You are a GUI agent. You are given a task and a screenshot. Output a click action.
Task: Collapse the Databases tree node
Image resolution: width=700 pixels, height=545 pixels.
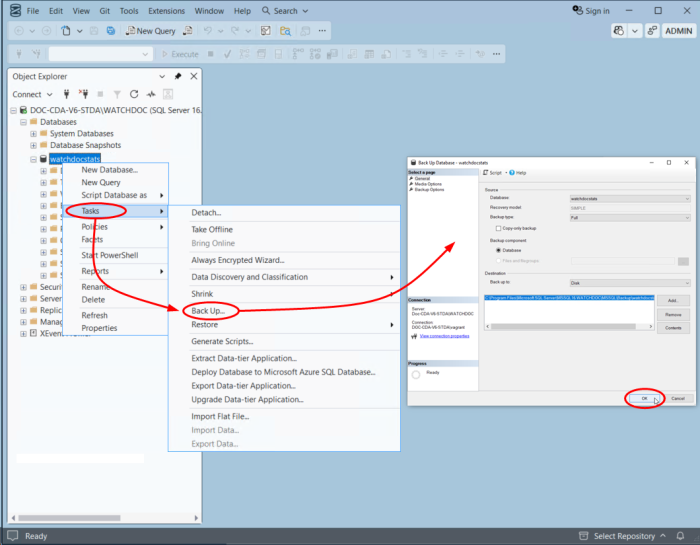pos(22,121)
